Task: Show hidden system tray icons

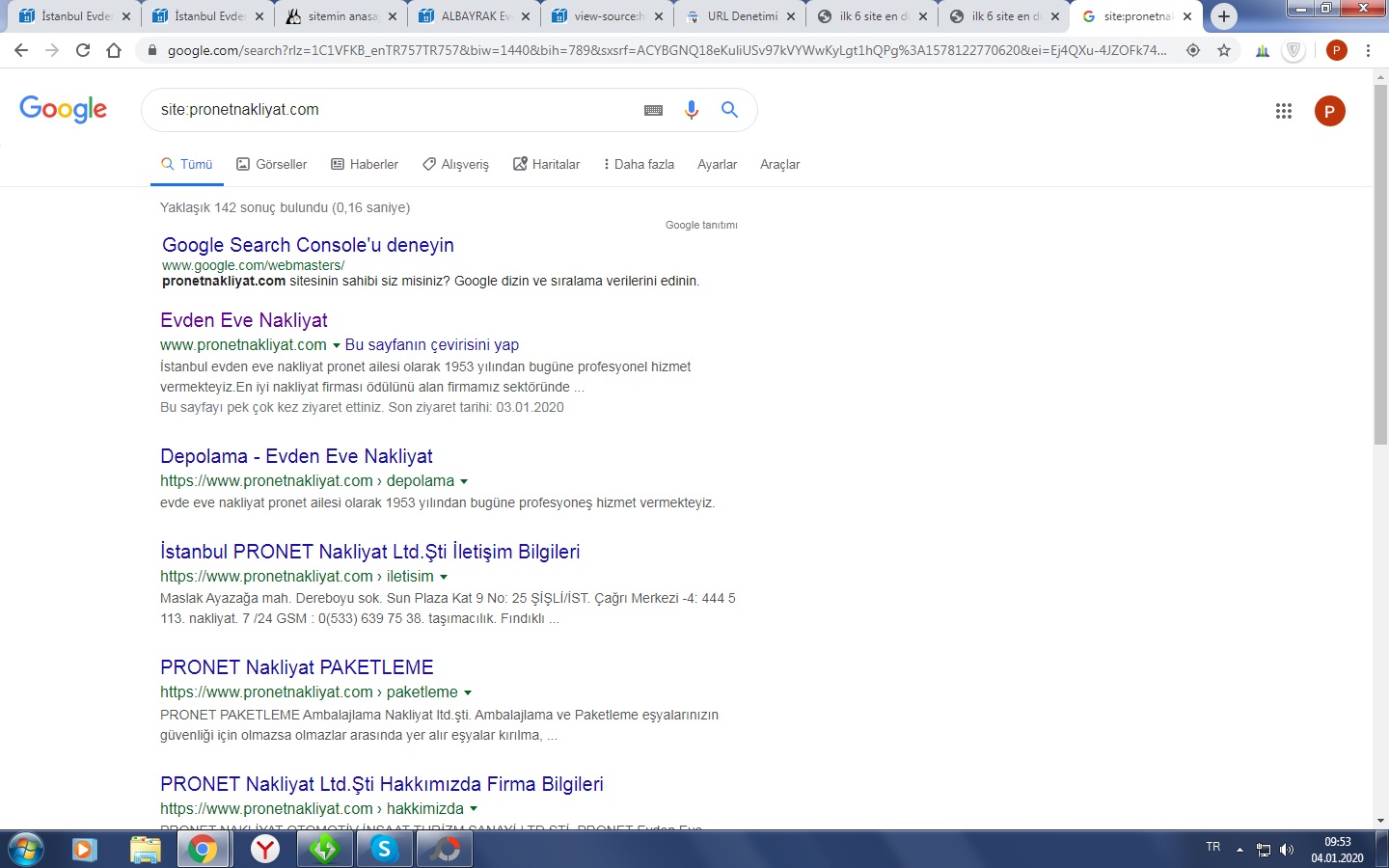Action: coord(1239,850)
